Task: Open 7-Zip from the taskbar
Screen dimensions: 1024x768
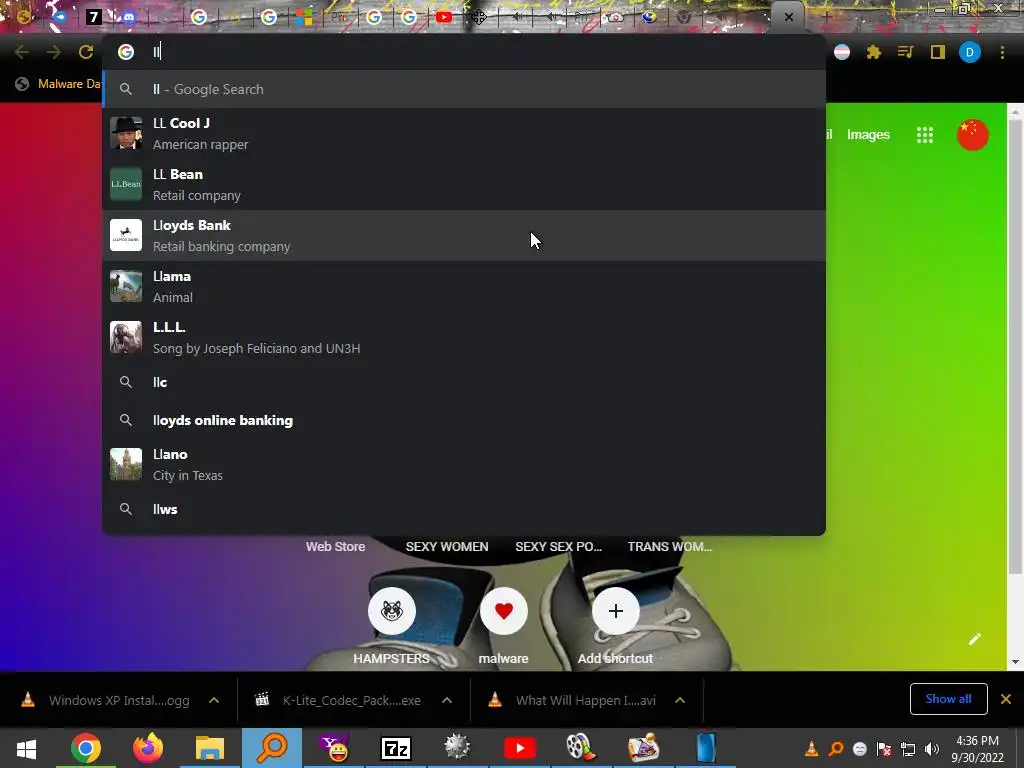Action: (x=396, y=748)
